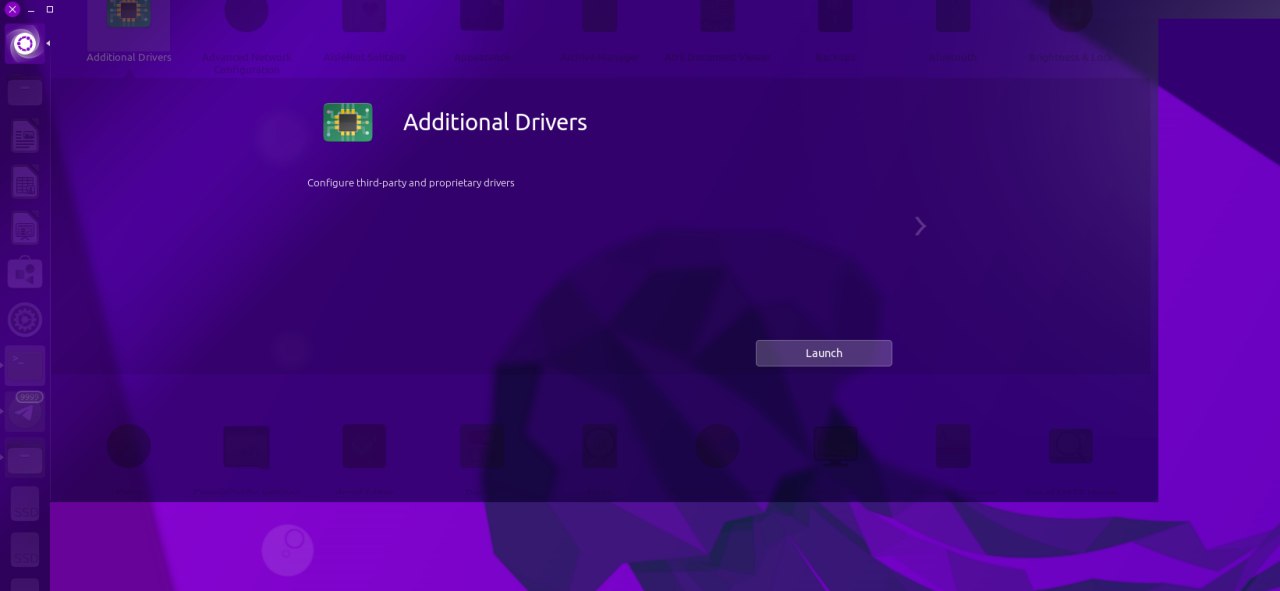1280x591 pixels.
Task: Open the Ubuntu Dash home button
Action: (25, 44)
